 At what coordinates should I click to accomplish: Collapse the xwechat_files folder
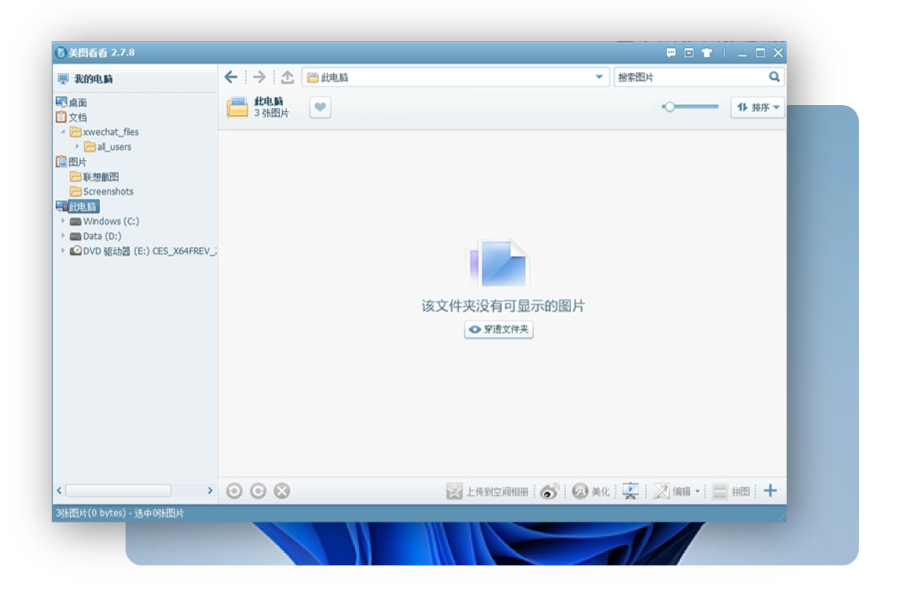63,132
